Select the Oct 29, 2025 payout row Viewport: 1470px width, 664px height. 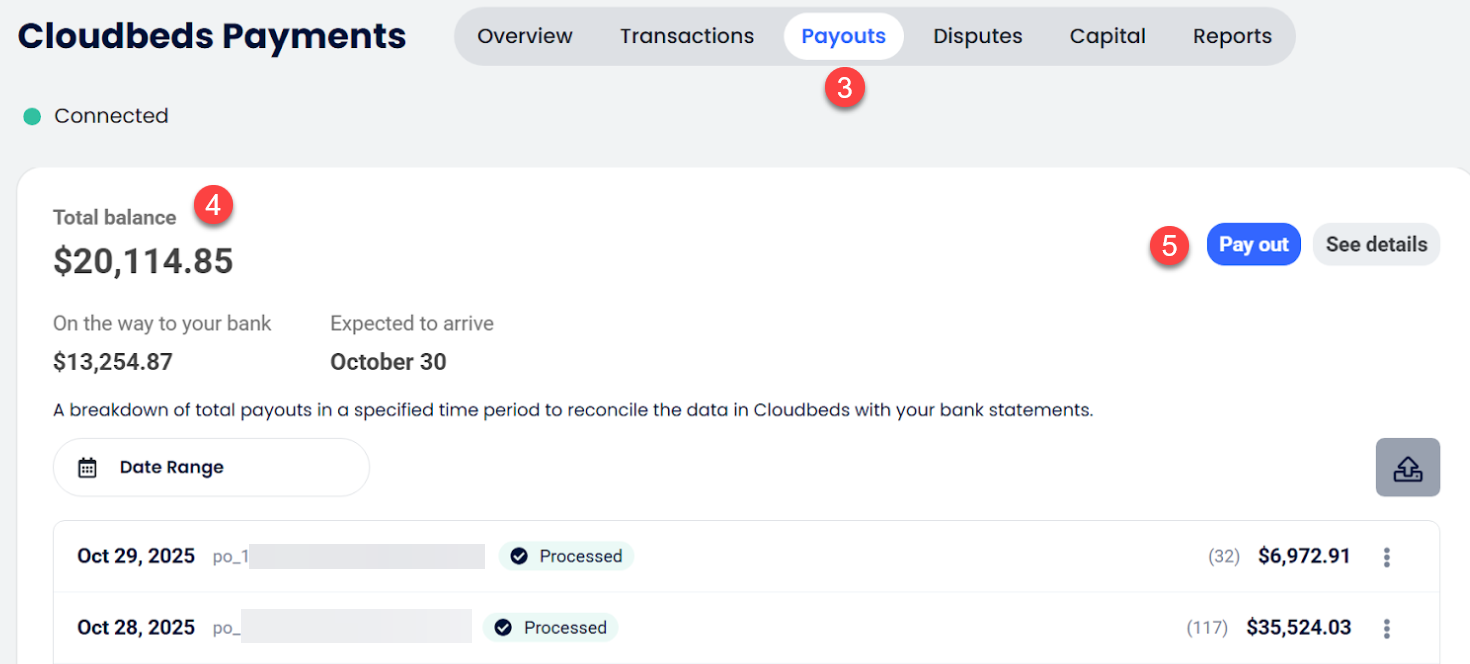pos(136,556)
